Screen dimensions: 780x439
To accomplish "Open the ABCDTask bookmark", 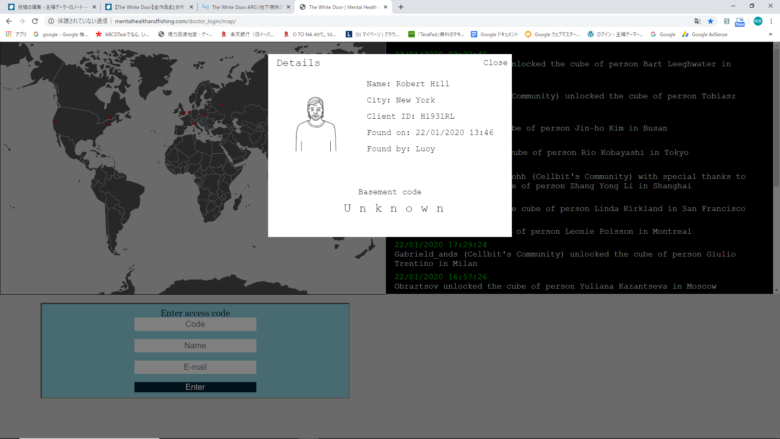I will point(122,34).
